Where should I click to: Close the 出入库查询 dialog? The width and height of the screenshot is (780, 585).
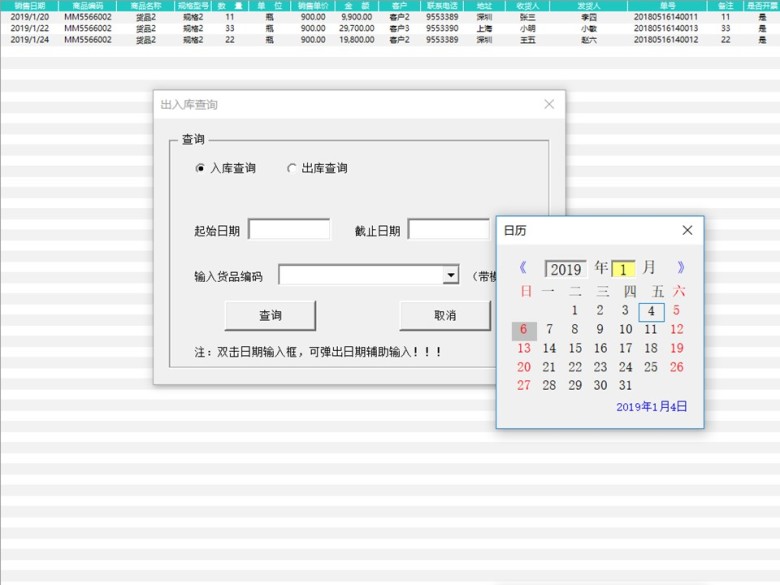click(549, 104)
